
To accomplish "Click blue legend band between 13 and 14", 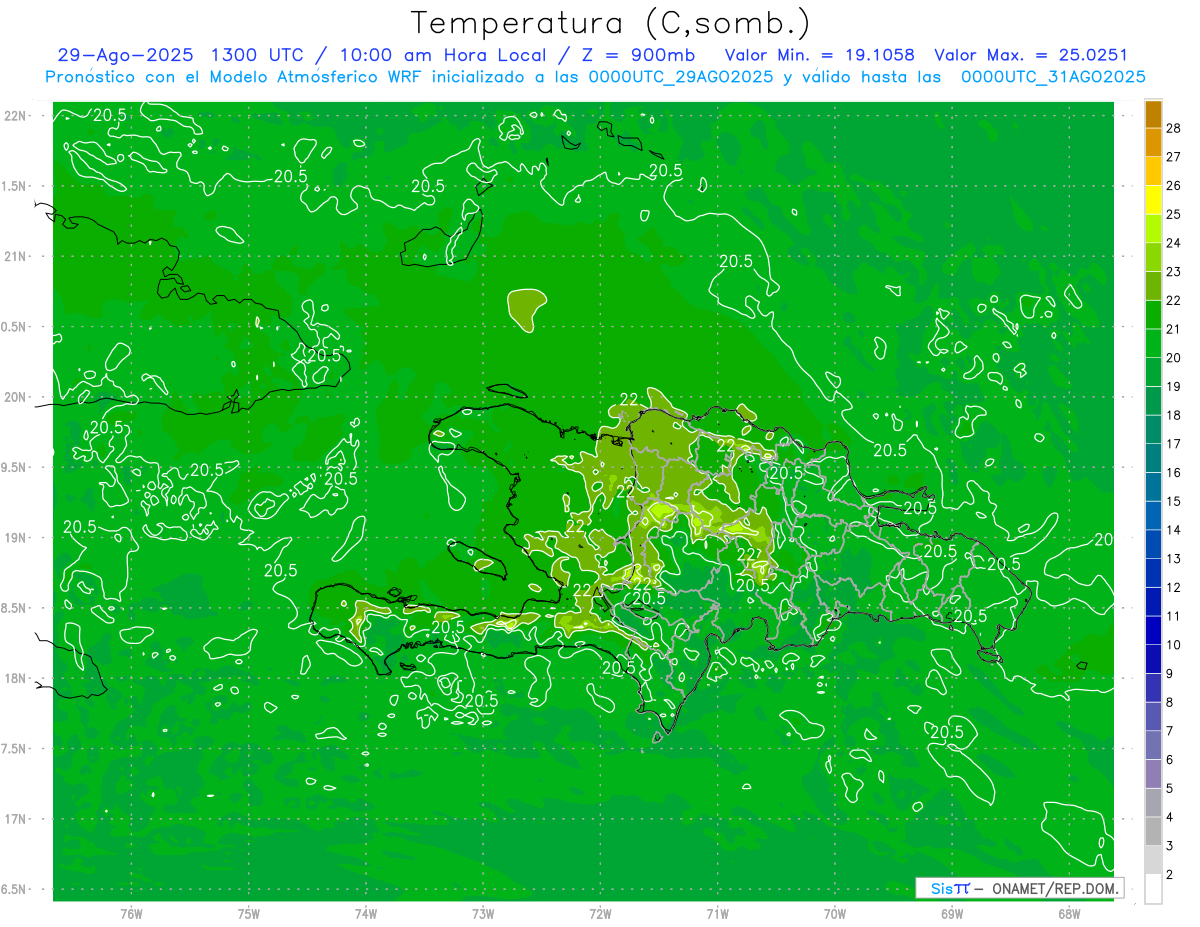I will [1153, 545].
